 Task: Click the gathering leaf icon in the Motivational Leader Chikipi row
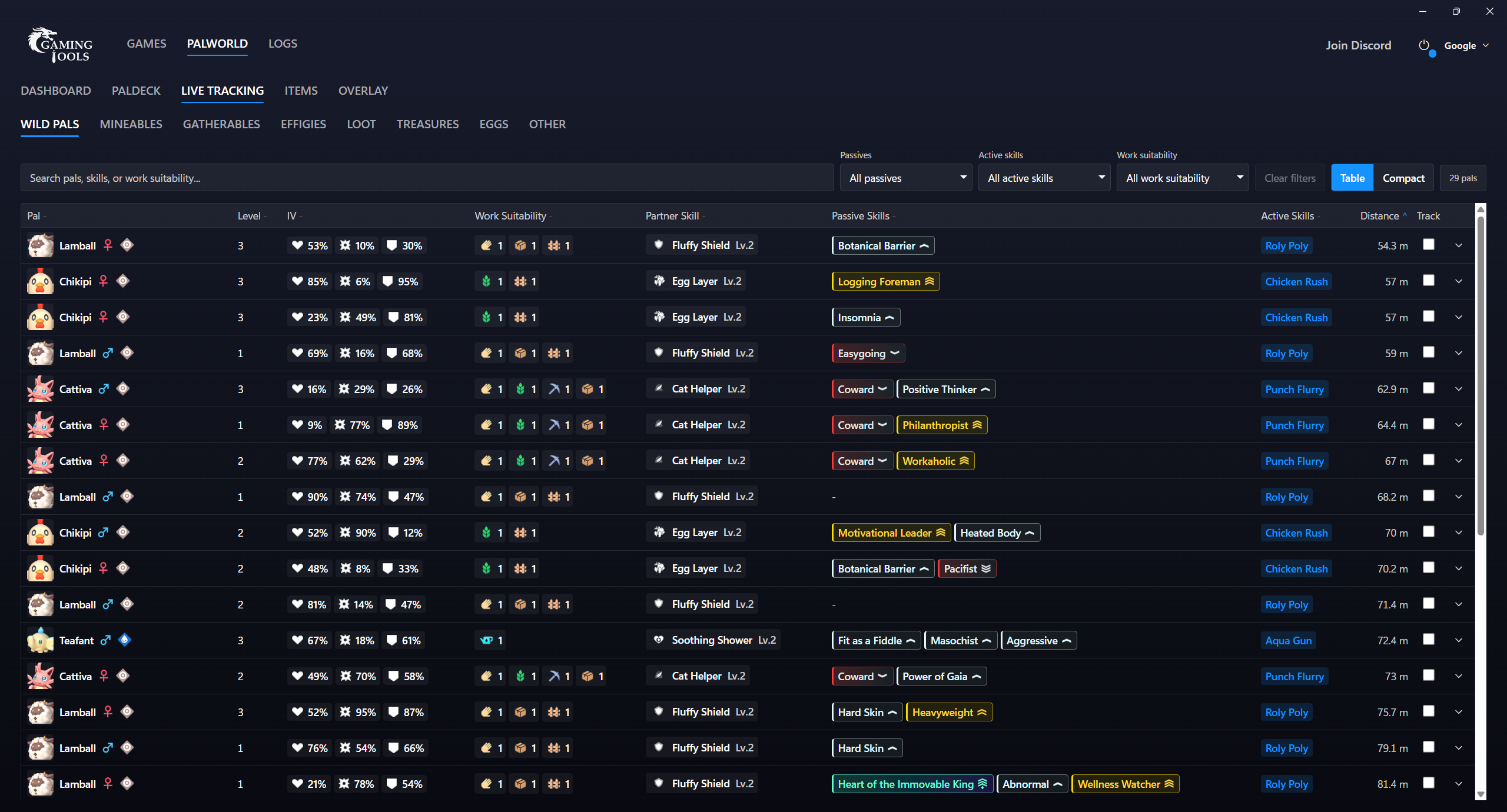pyautogui.click(x=486, y=533)
